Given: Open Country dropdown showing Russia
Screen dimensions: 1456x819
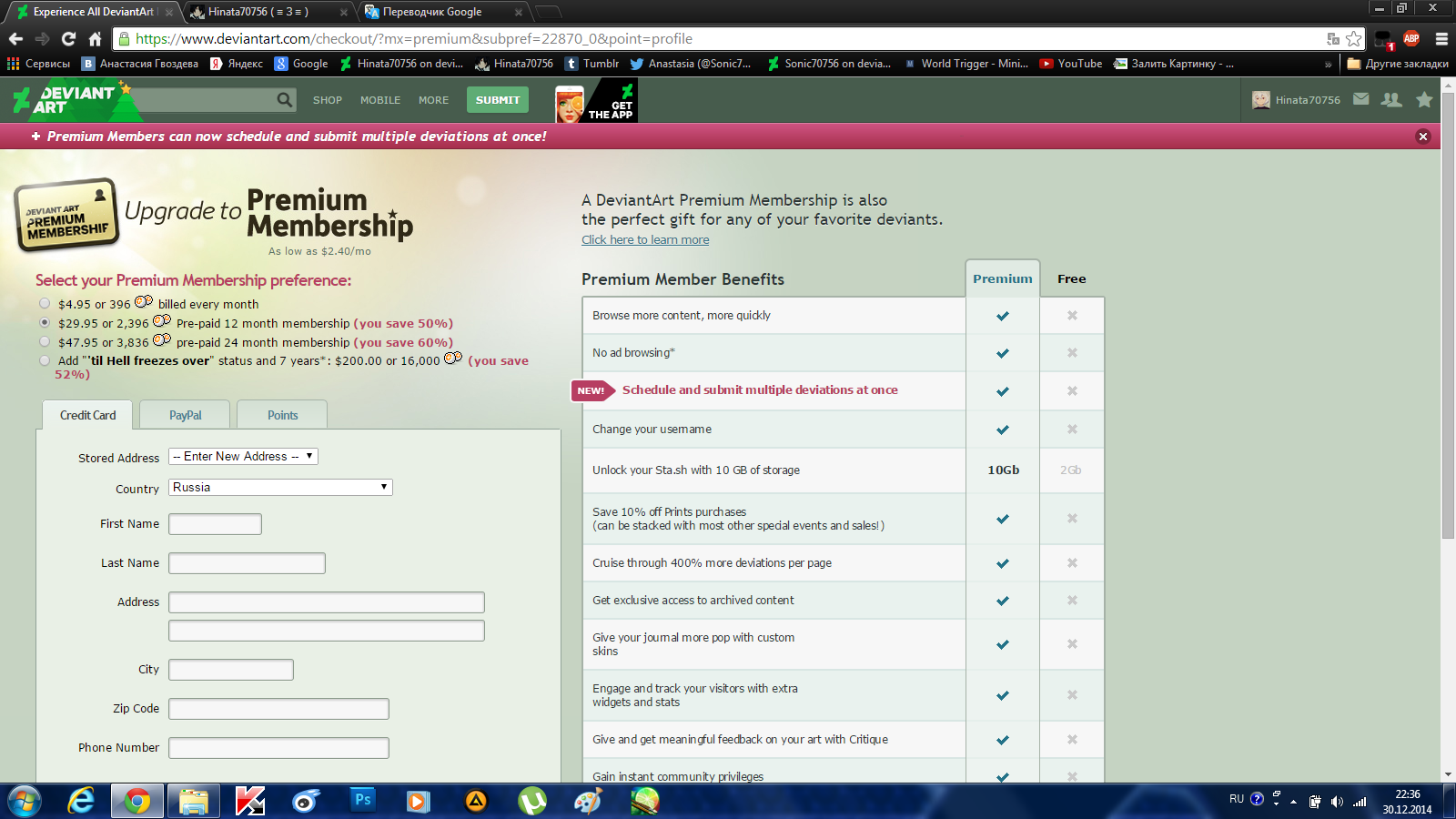Looking at the screenshot, I should tap(280, 487).
